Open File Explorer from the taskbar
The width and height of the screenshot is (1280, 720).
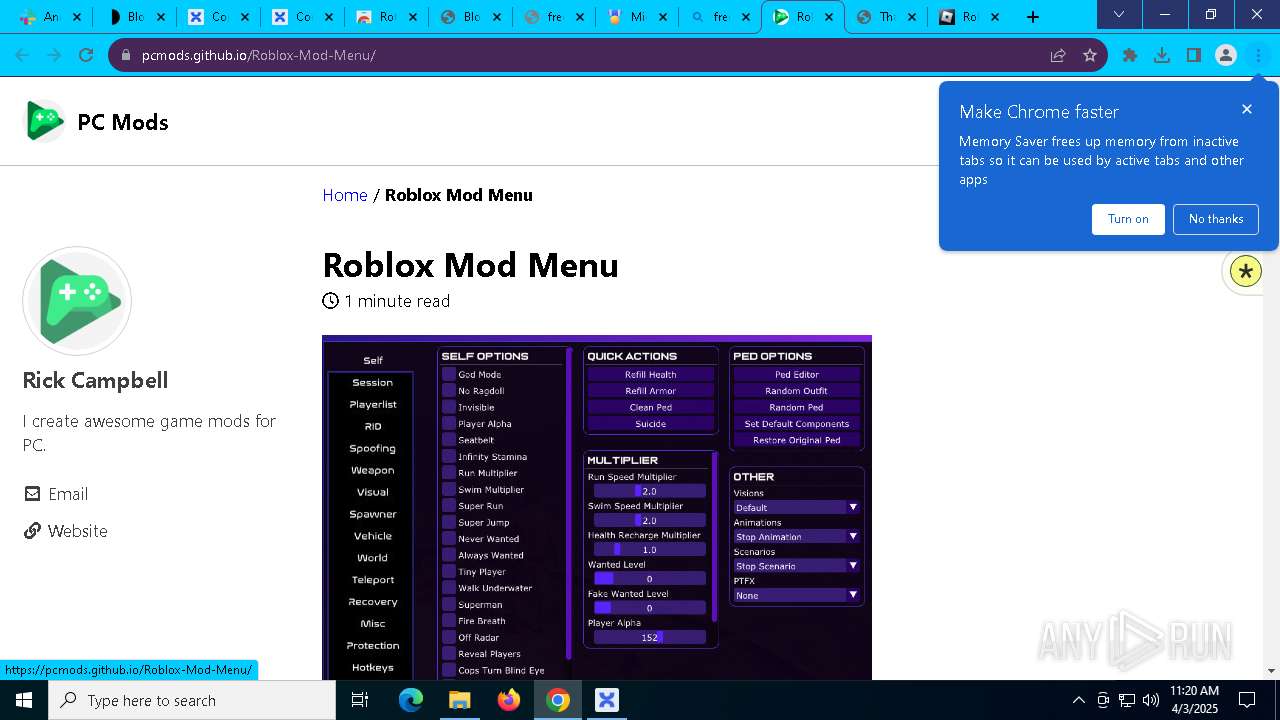point(459,700)
